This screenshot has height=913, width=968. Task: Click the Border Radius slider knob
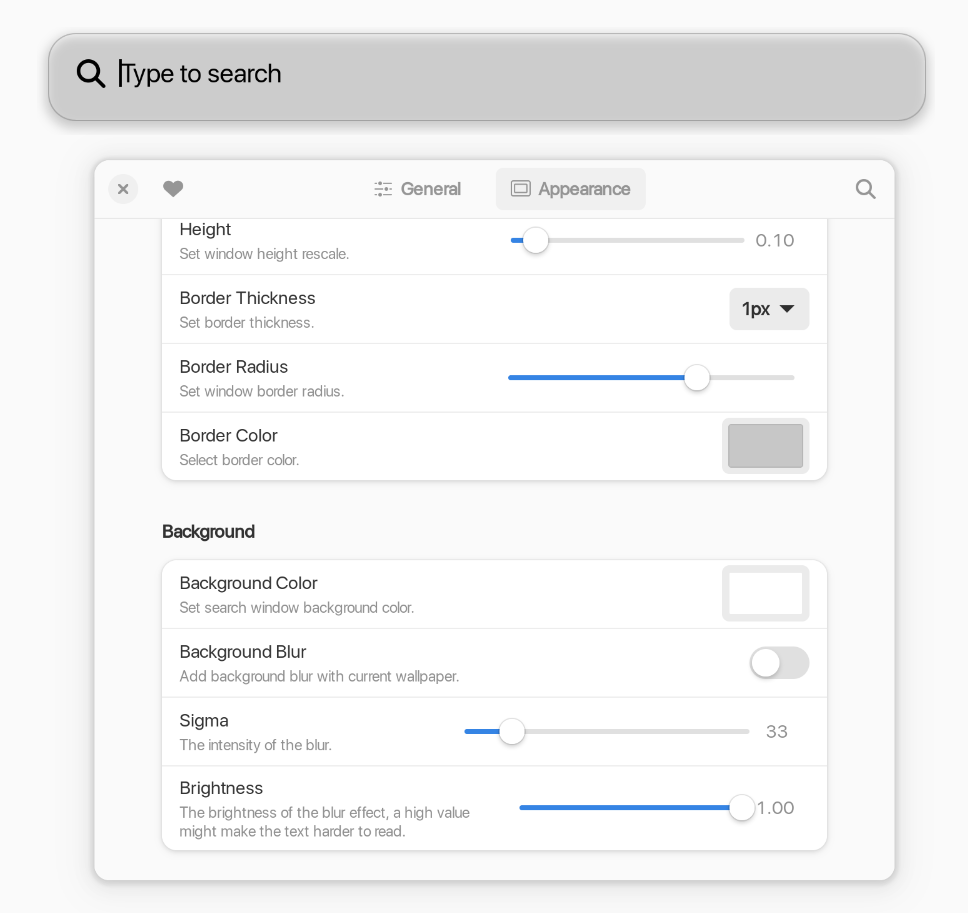[x=697, y=377]
